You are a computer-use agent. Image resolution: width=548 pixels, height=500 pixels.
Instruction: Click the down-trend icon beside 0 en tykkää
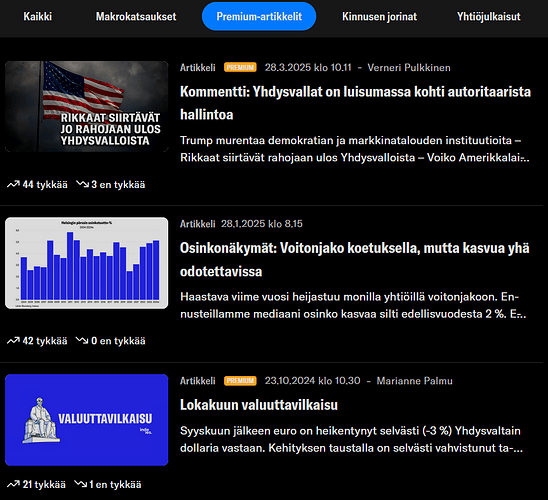tap(82, 340)
